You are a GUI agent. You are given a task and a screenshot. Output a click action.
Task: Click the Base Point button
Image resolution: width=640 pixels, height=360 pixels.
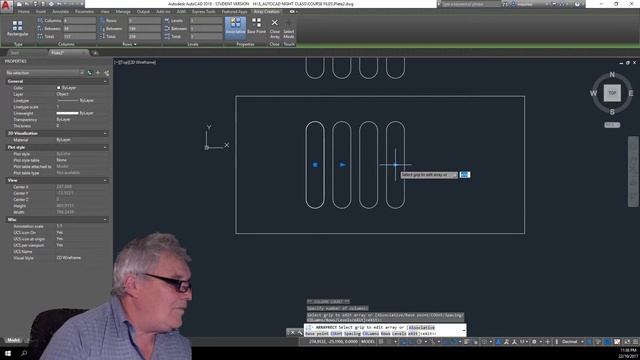point(256,26)
